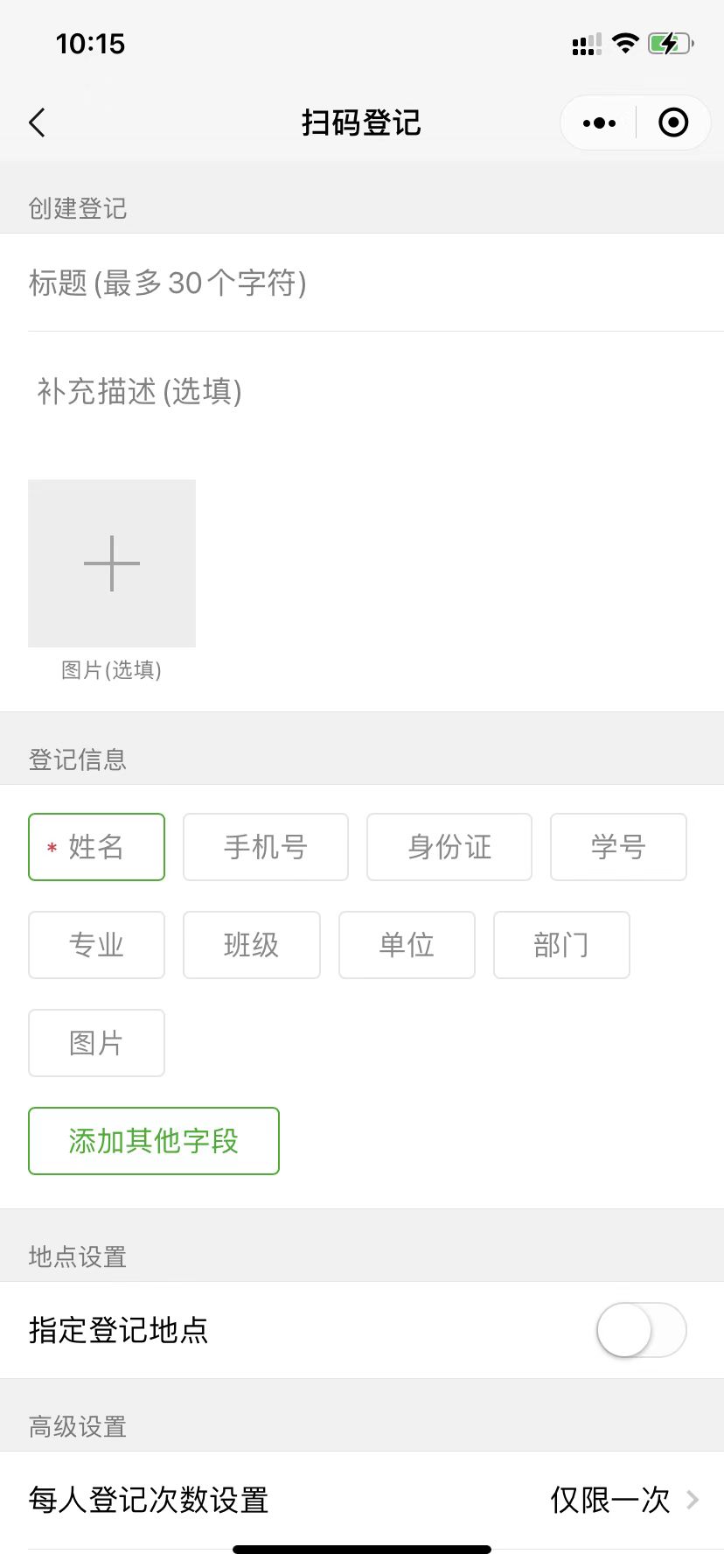Viewport: 724px width, 1568px height.
Task: Open the 仅限一次 option selector
Action: (609, 1500)
